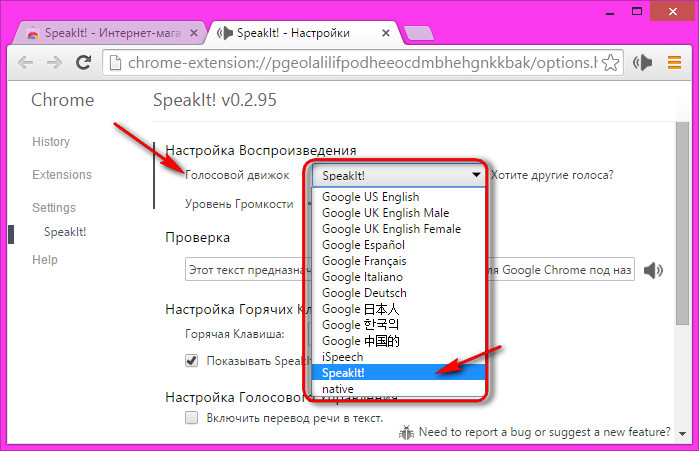The image size is (699, 451).
Task: Select SpeakIt! in the sidebar
Action: (65, 232)
